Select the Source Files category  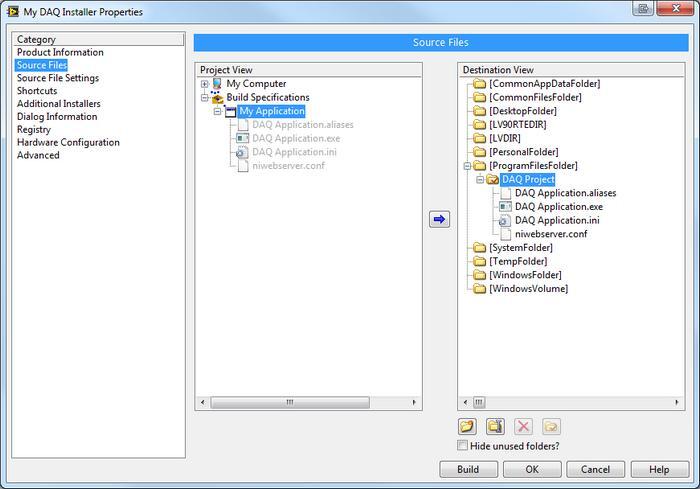click(42, 65)
